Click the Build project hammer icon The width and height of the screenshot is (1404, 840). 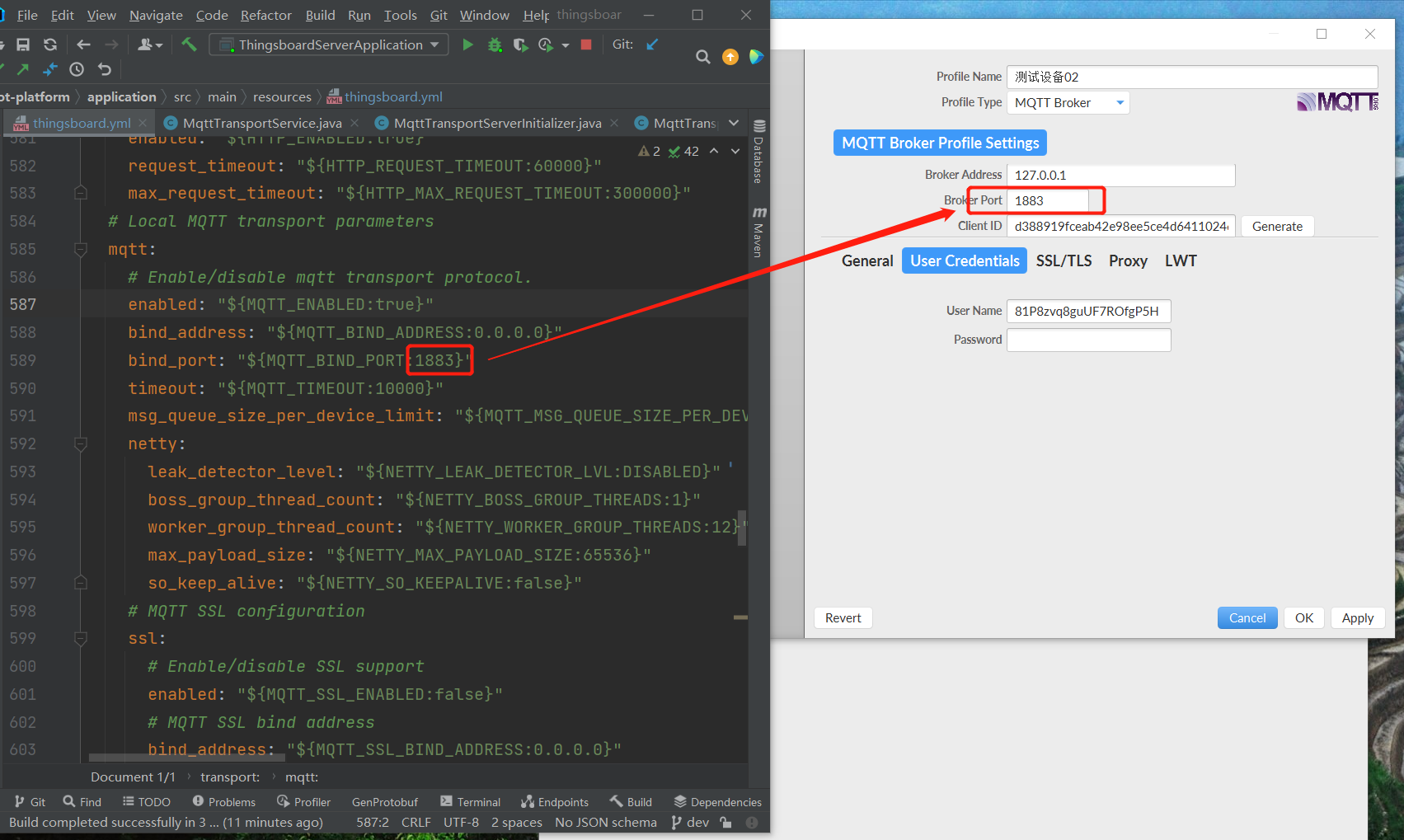point(189,45)
